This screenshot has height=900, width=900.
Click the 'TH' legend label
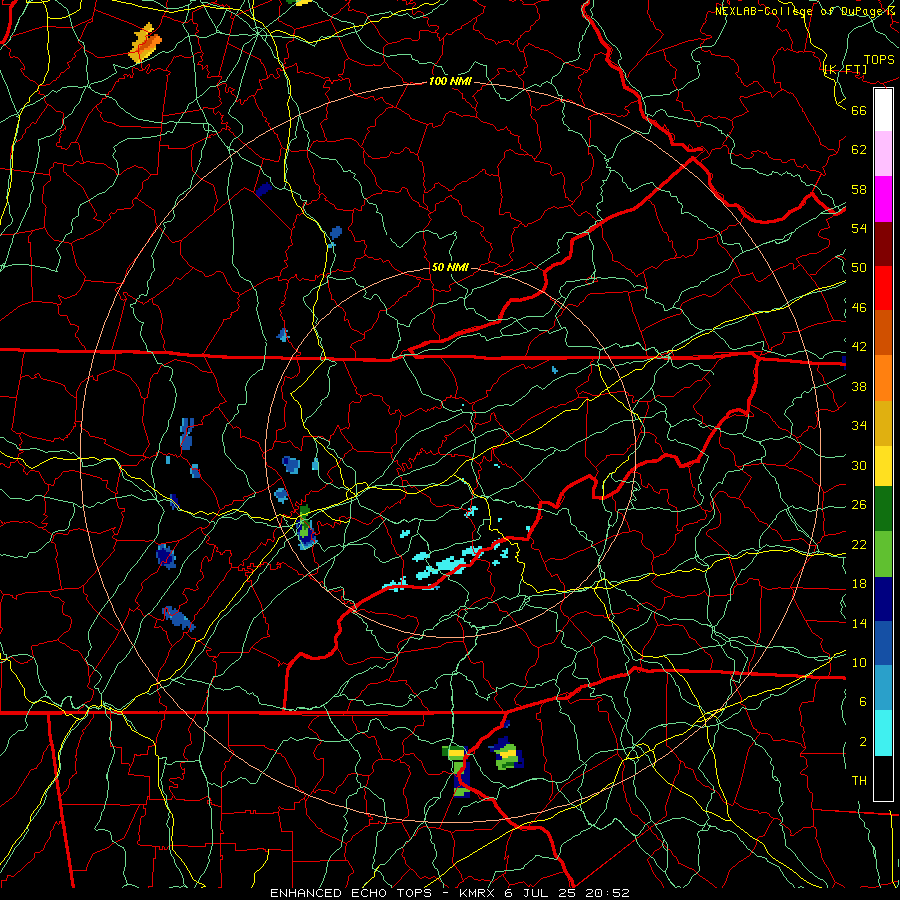point(859,781)
